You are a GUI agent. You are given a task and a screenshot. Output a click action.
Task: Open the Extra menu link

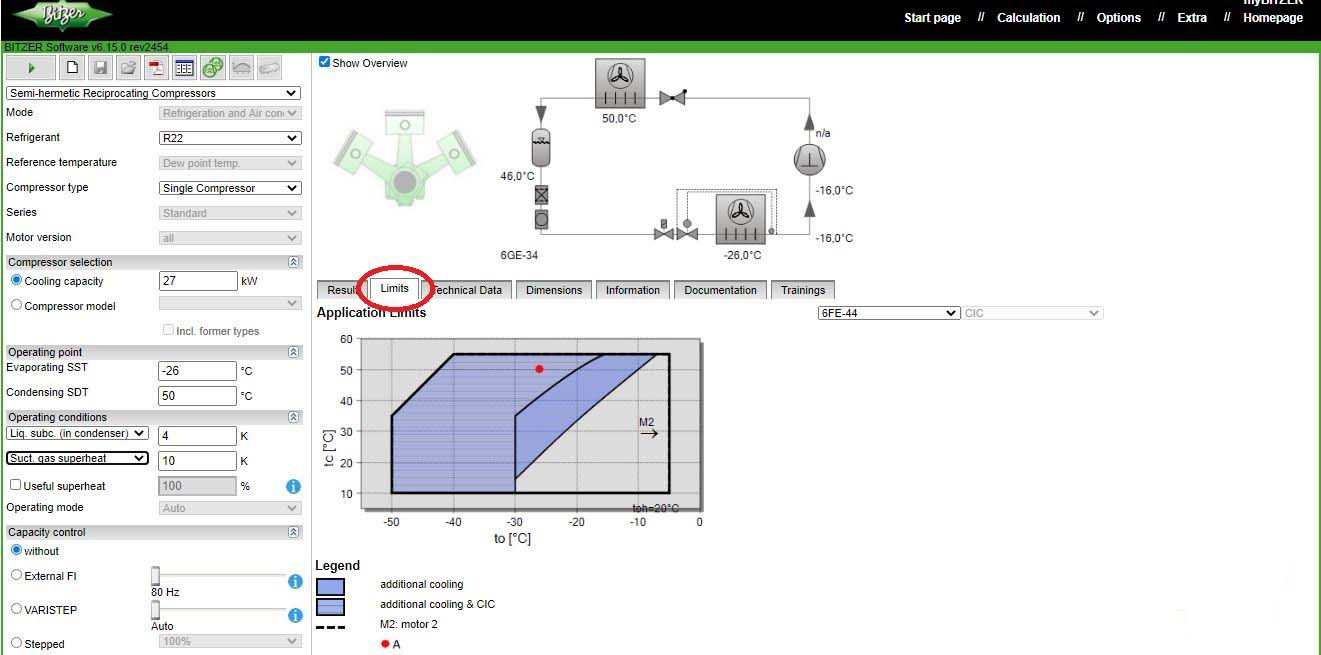(1192, 17)
